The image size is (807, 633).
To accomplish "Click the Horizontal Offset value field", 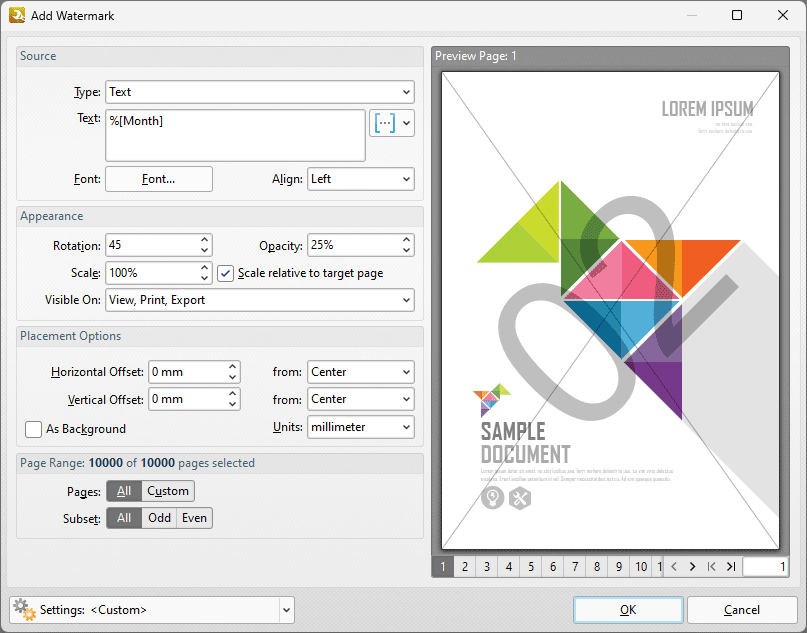I will (188, 372).
